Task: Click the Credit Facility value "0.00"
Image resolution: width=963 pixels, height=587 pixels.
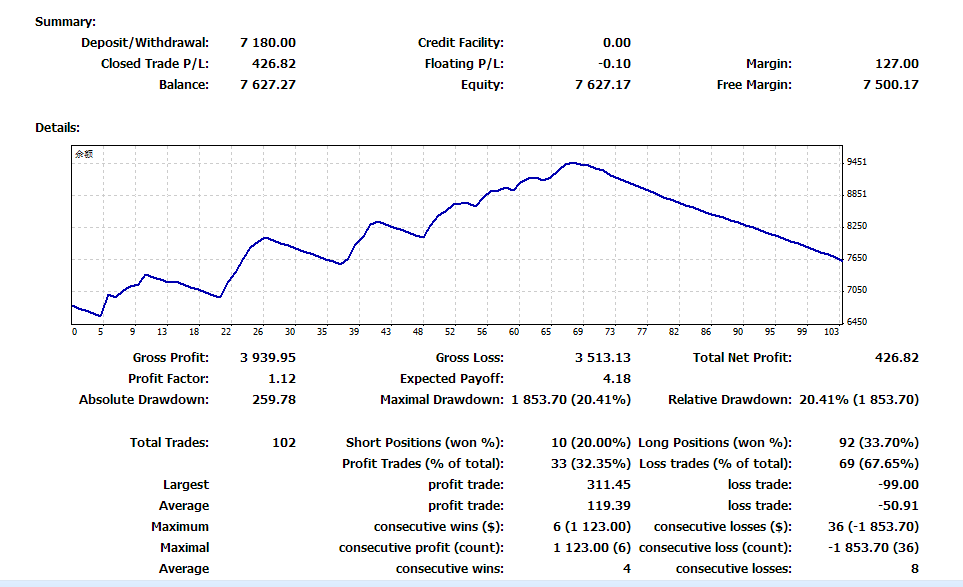Action: point(617,42)
